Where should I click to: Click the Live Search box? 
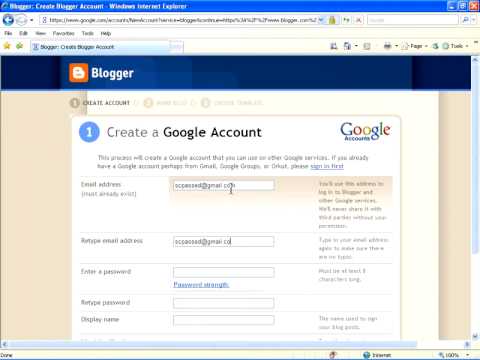(413, 20)
